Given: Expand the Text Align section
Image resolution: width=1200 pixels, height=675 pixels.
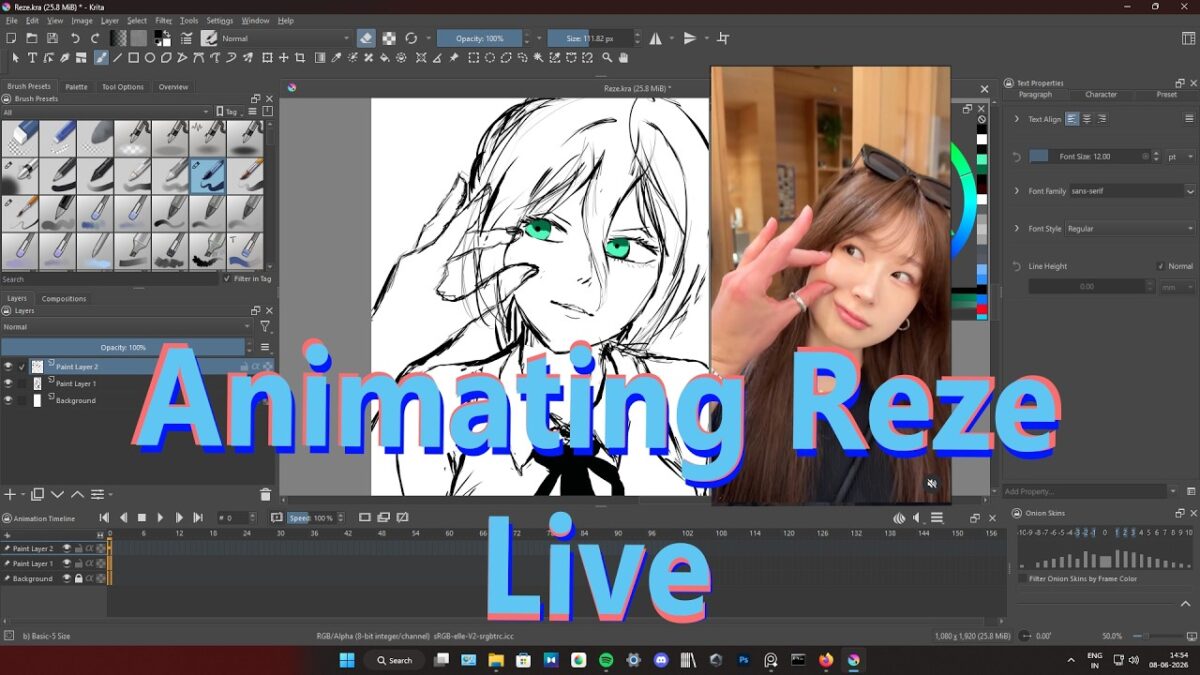Looking at the screenshot, I should [1016, 119].
